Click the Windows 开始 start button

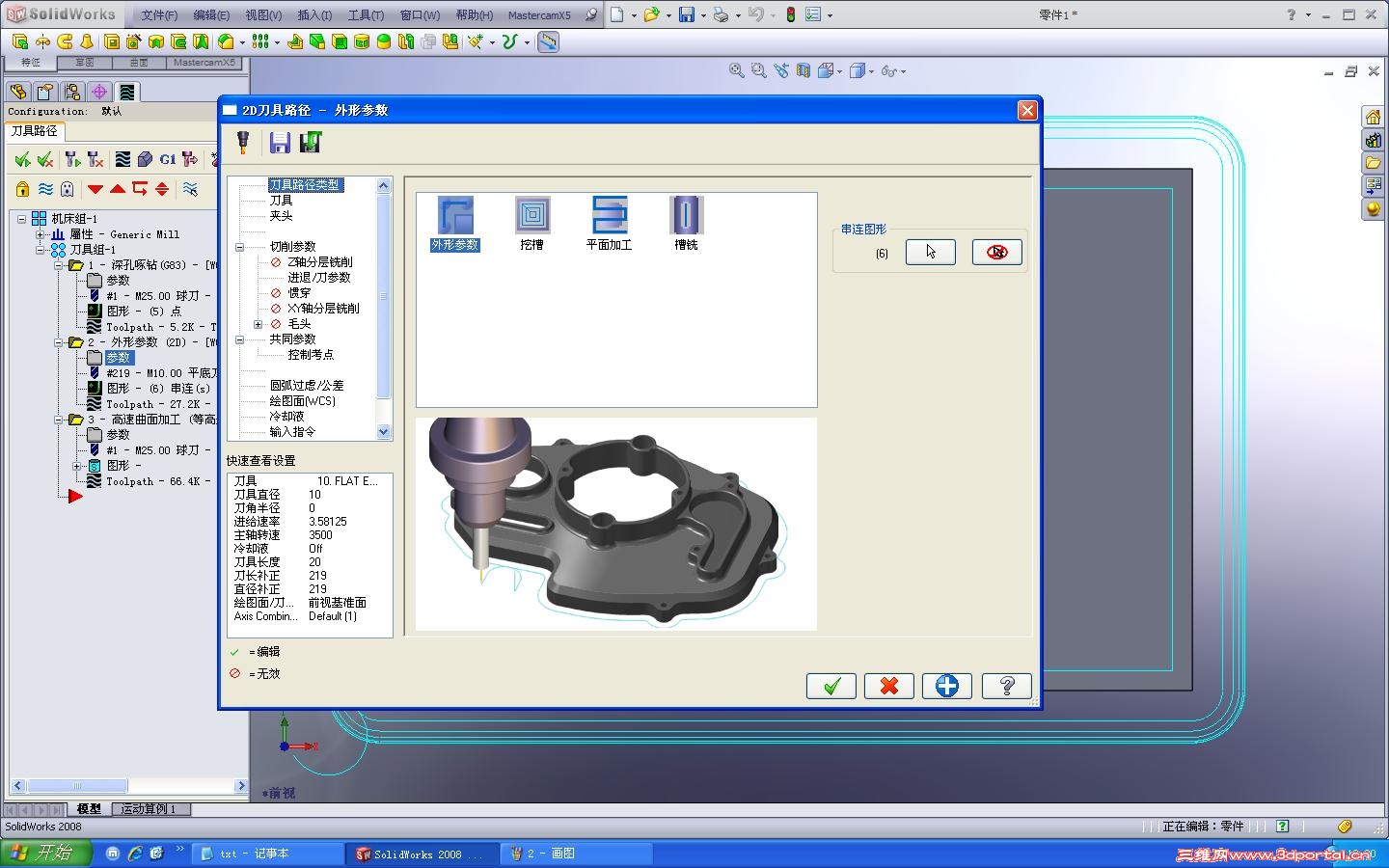point(45,853)
